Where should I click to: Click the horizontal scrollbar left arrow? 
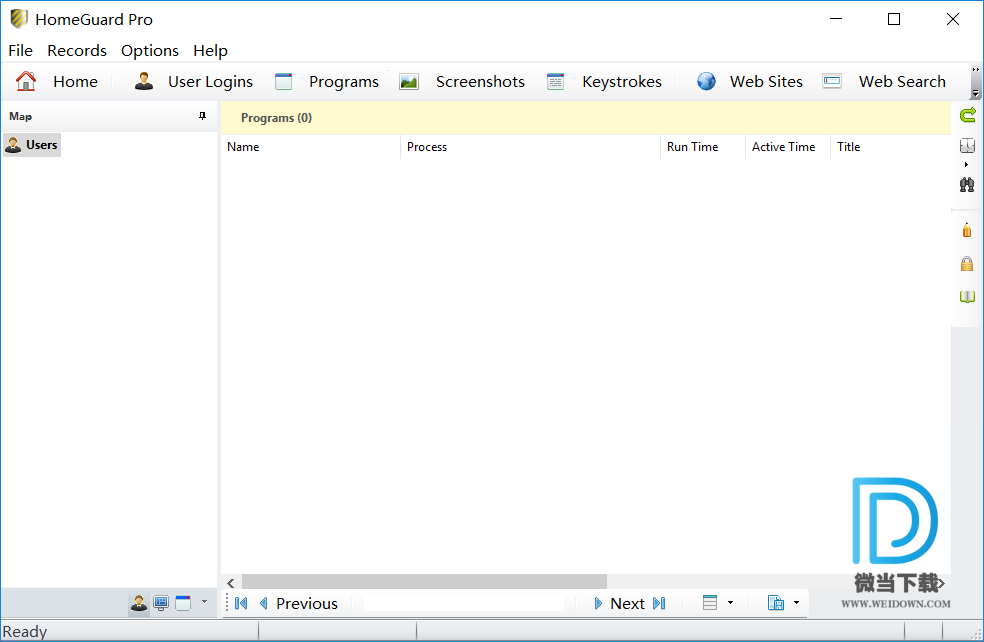pos(230,583)
